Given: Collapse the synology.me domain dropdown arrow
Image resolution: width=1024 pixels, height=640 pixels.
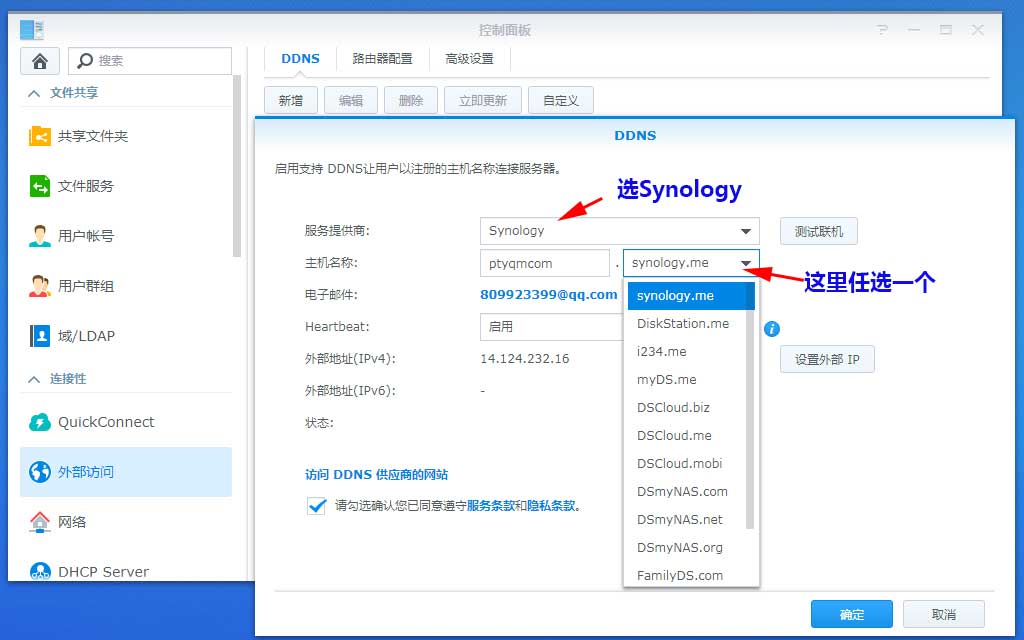Looking at the screenshot, I should (x=746, y=263).
